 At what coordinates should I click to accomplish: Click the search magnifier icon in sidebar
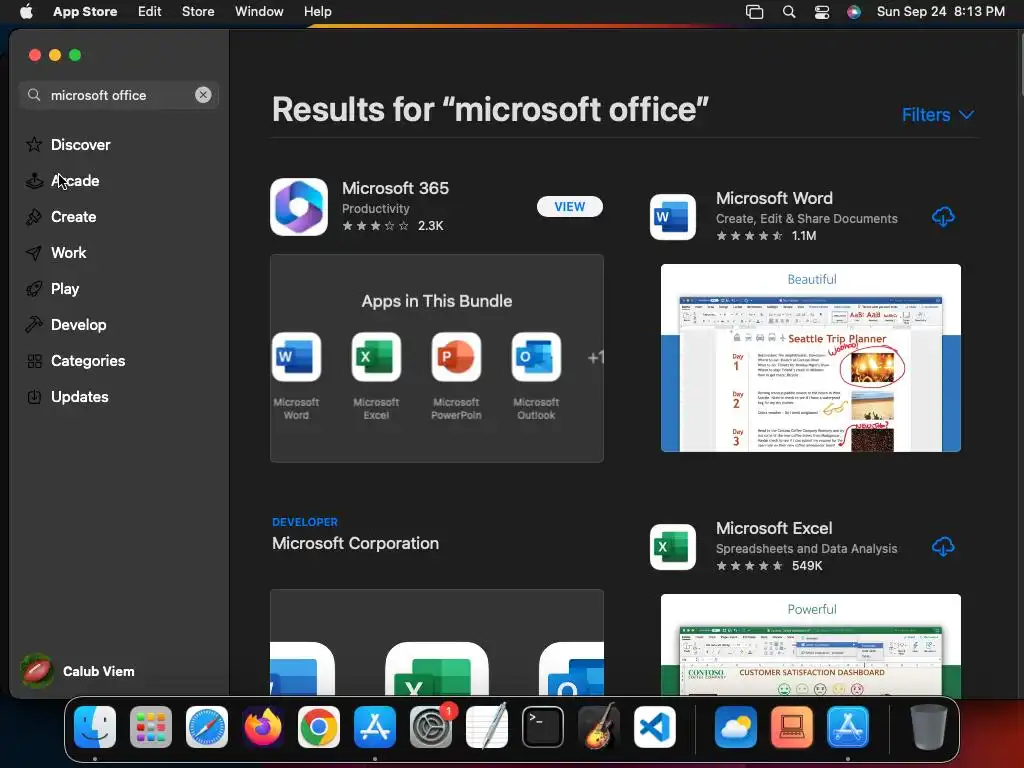click(34, 95)
